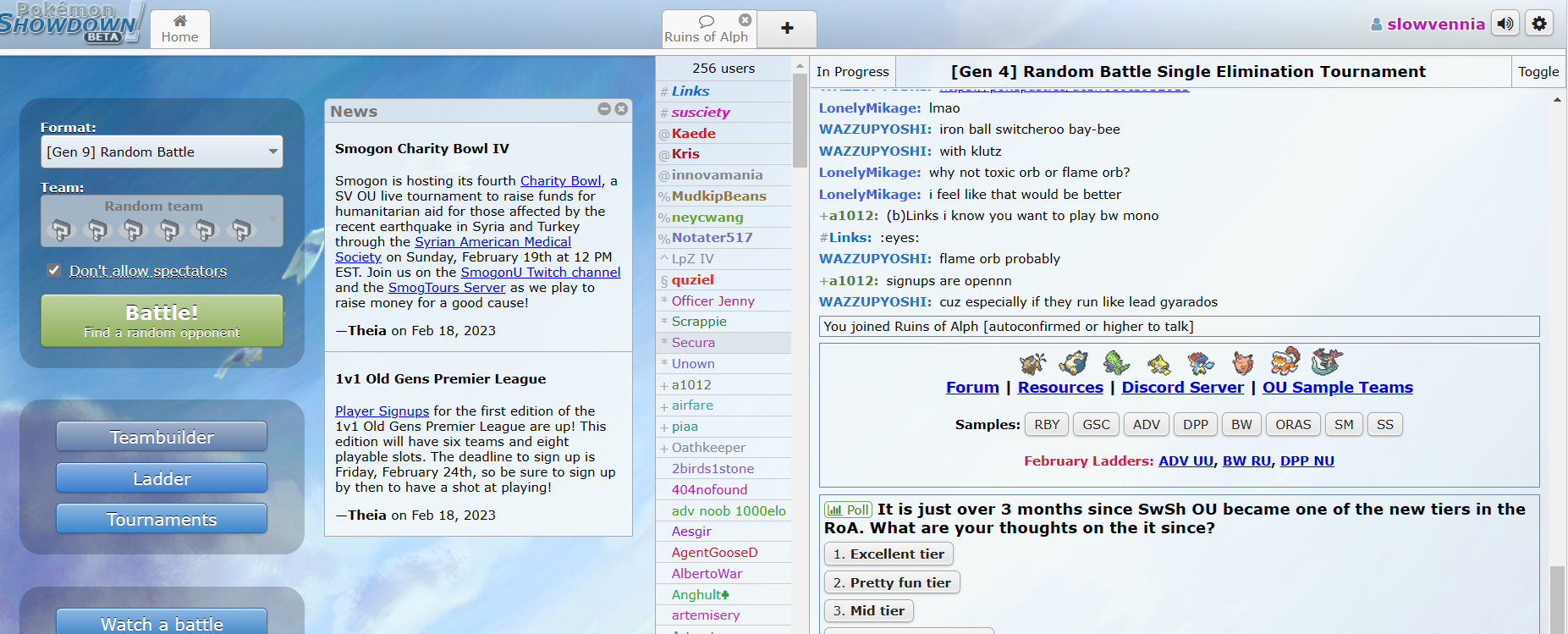The height and width of the screenshot is (634, 1568).
Task: Open the Tournaments list
Action: pos(162,519)
